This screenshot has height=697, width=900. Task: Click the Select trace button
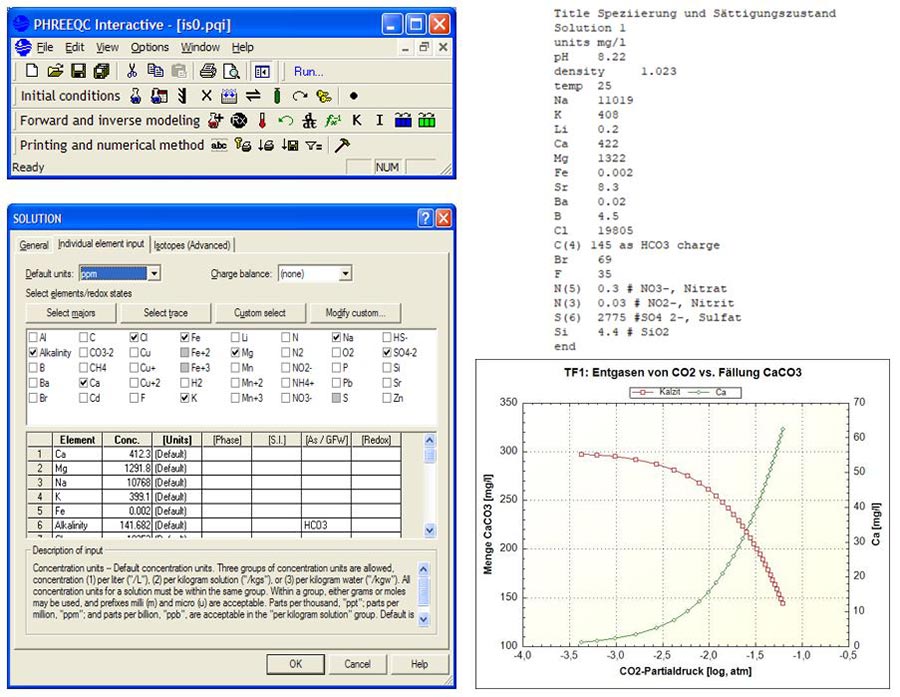click(166, 313)
